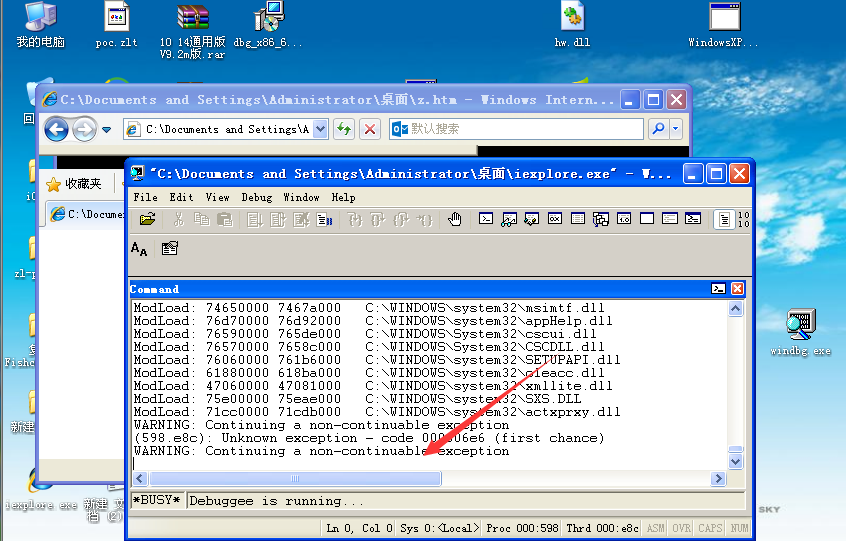Open the Window menu in WinDbg
The image size is (846, 541).
pos(302,197)
